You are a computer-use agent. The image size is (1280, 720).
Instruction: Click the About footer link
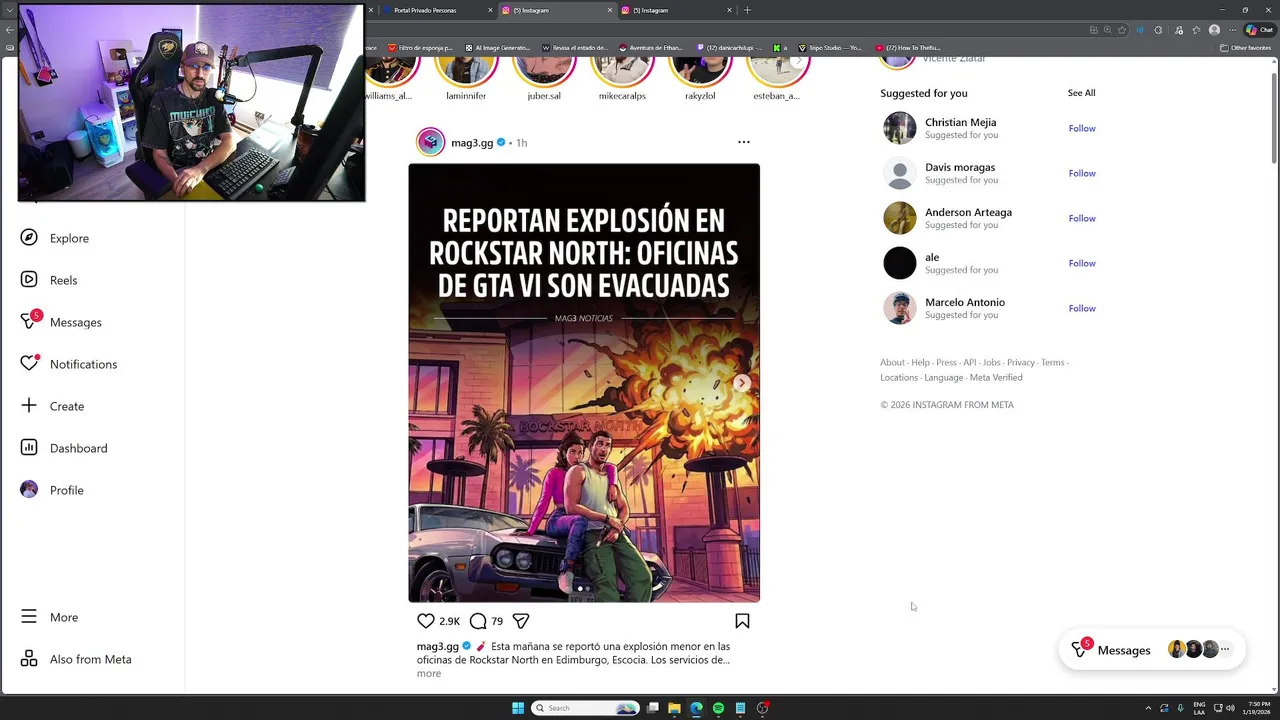pyautogui.click(x=892, y=362)
